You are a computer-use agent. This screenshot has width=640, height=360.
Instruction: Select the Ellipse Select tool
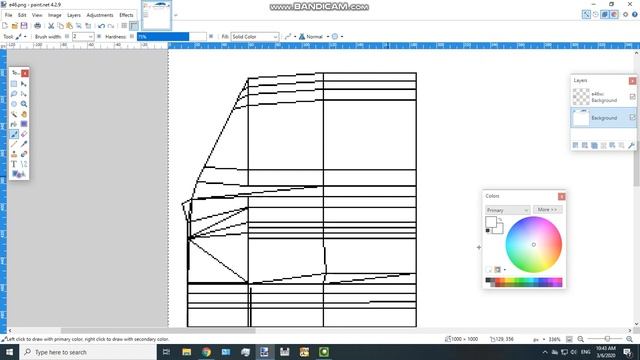[14, 104]
